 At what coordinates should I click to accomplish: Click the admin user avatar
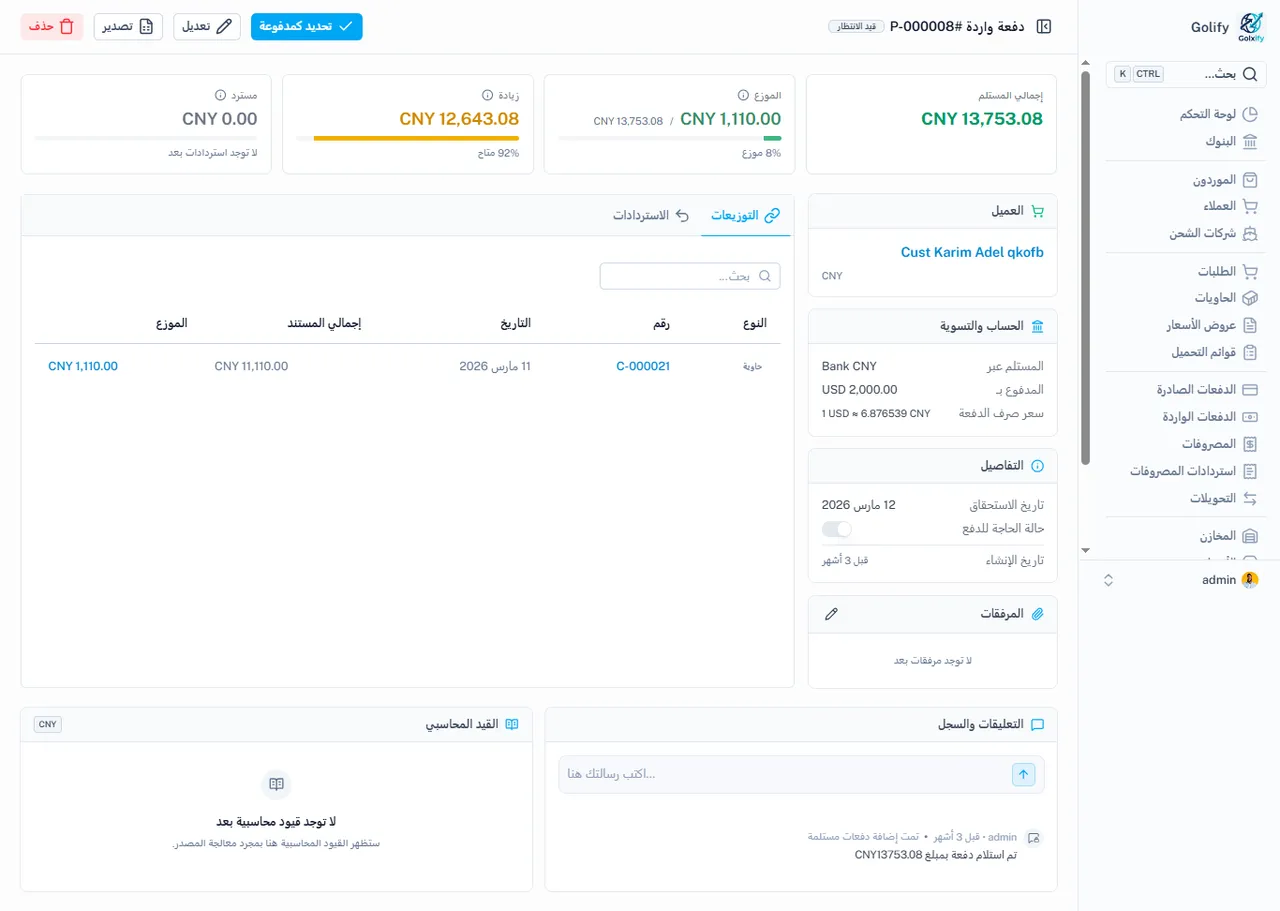[1249, 580]
